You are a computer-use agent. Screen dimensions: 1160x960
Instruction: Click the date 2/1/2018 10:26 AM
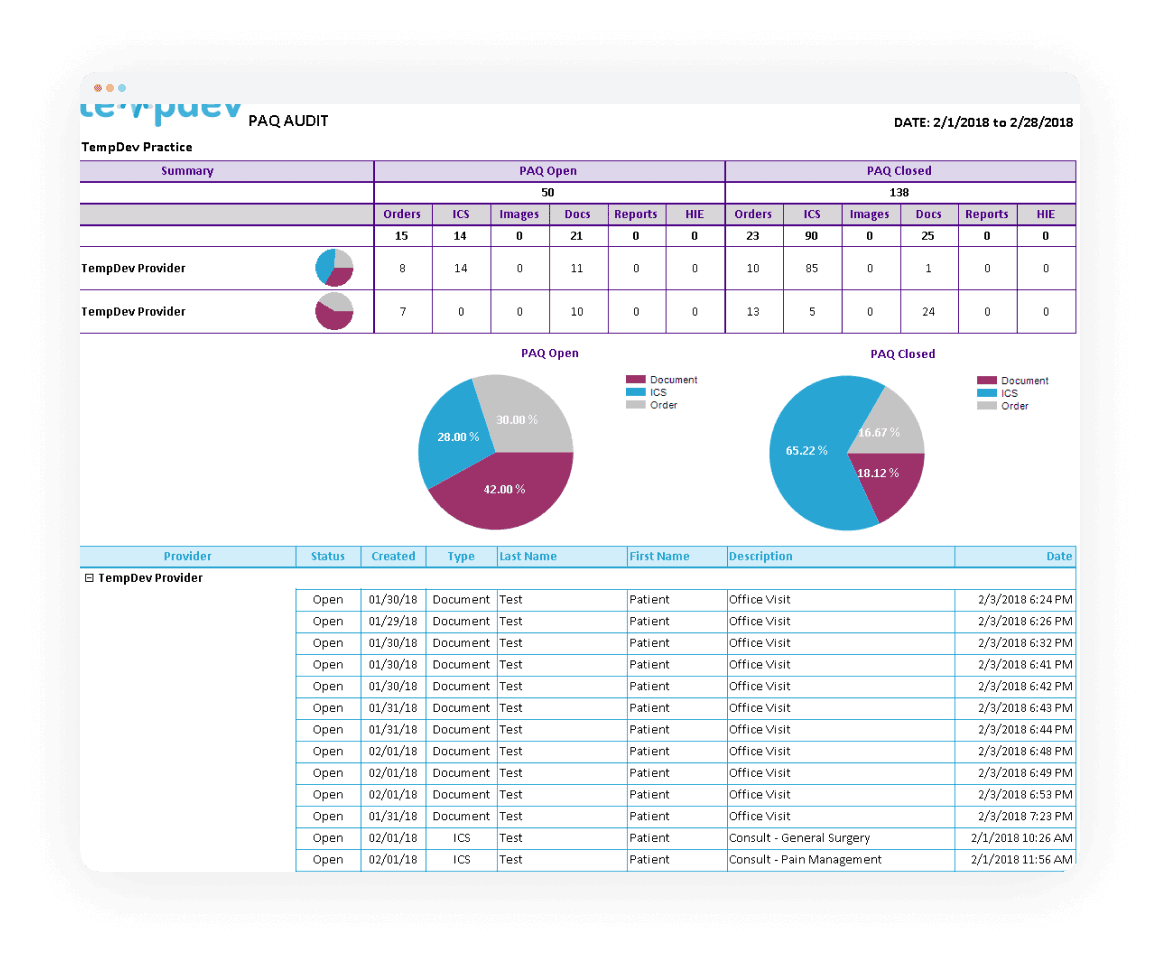[x=1022, y=838]
